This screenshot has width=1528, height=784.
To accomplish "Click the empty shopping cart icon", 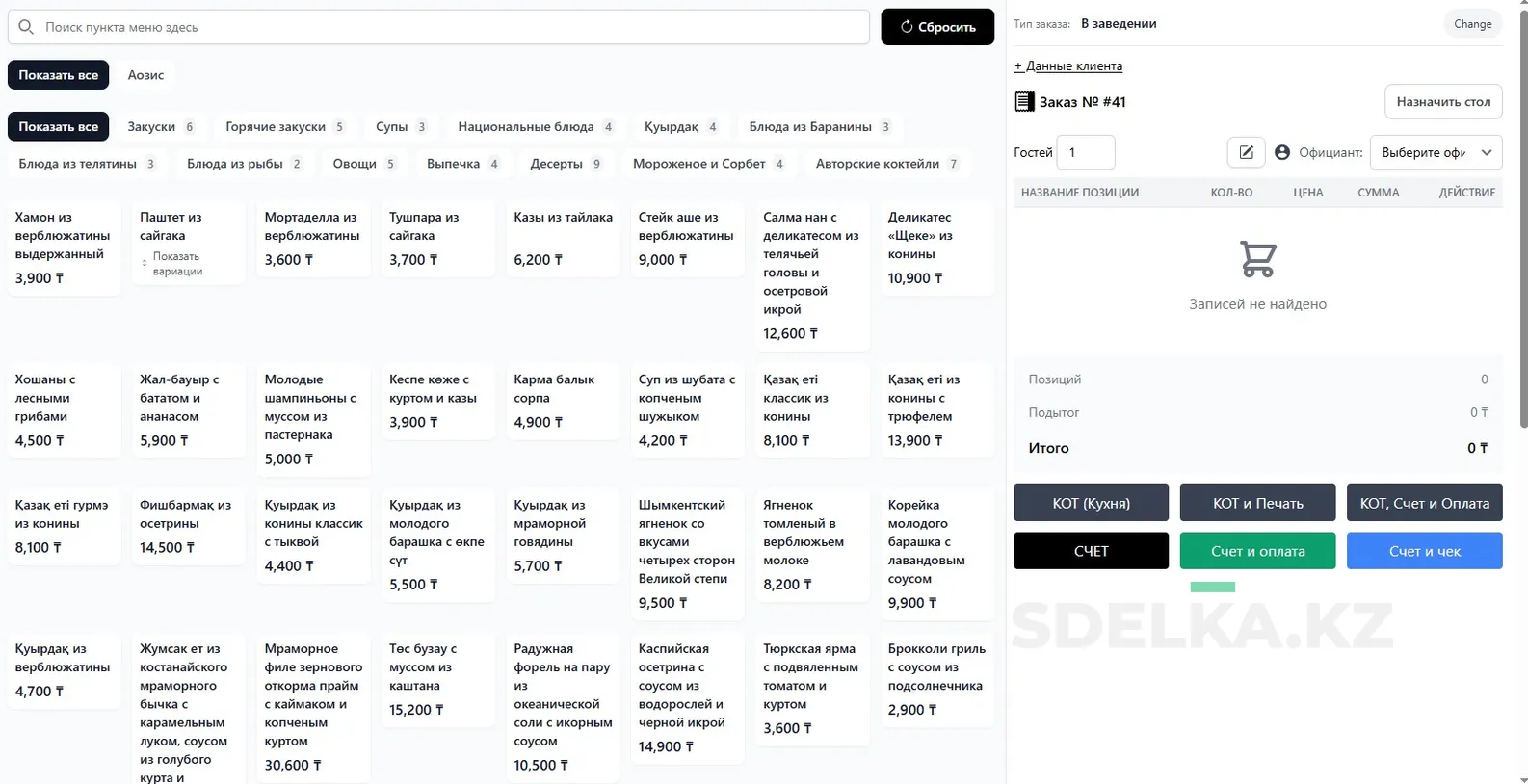I will pyautogui.click(x=1257, y=259).
